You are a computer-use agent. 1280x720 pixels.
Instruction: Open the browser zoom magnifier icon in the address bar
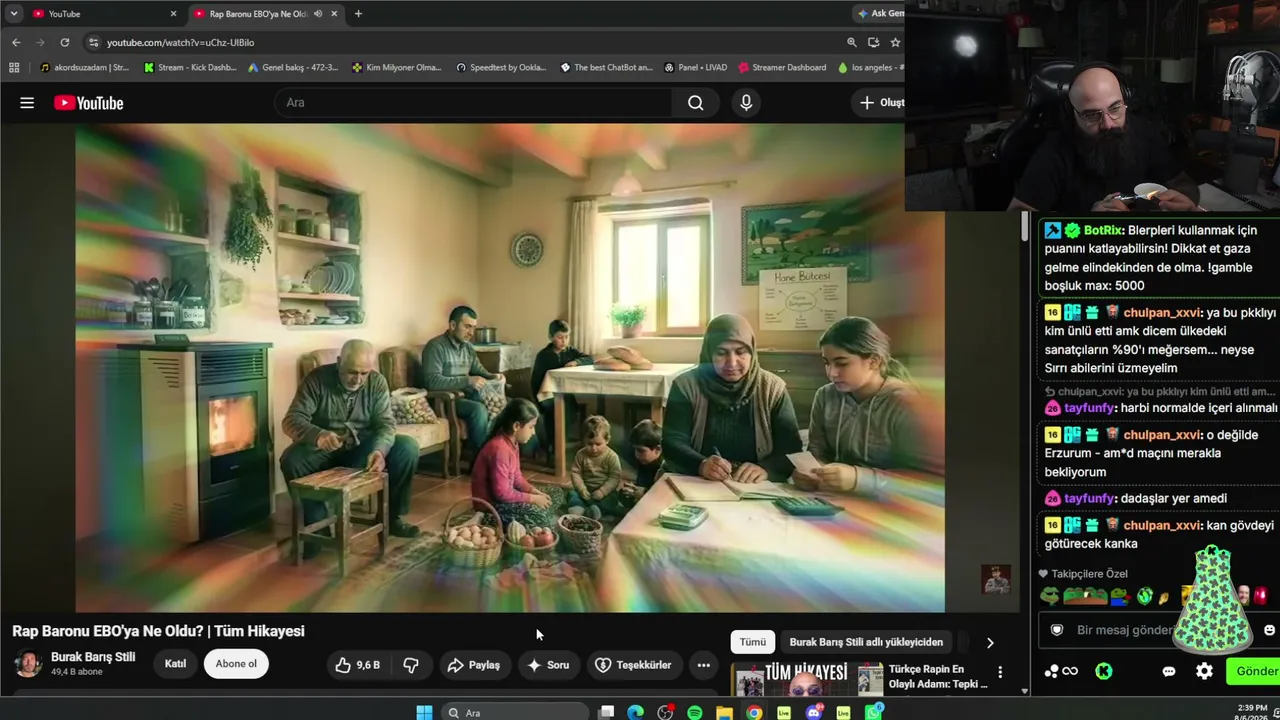coord(852,43)
